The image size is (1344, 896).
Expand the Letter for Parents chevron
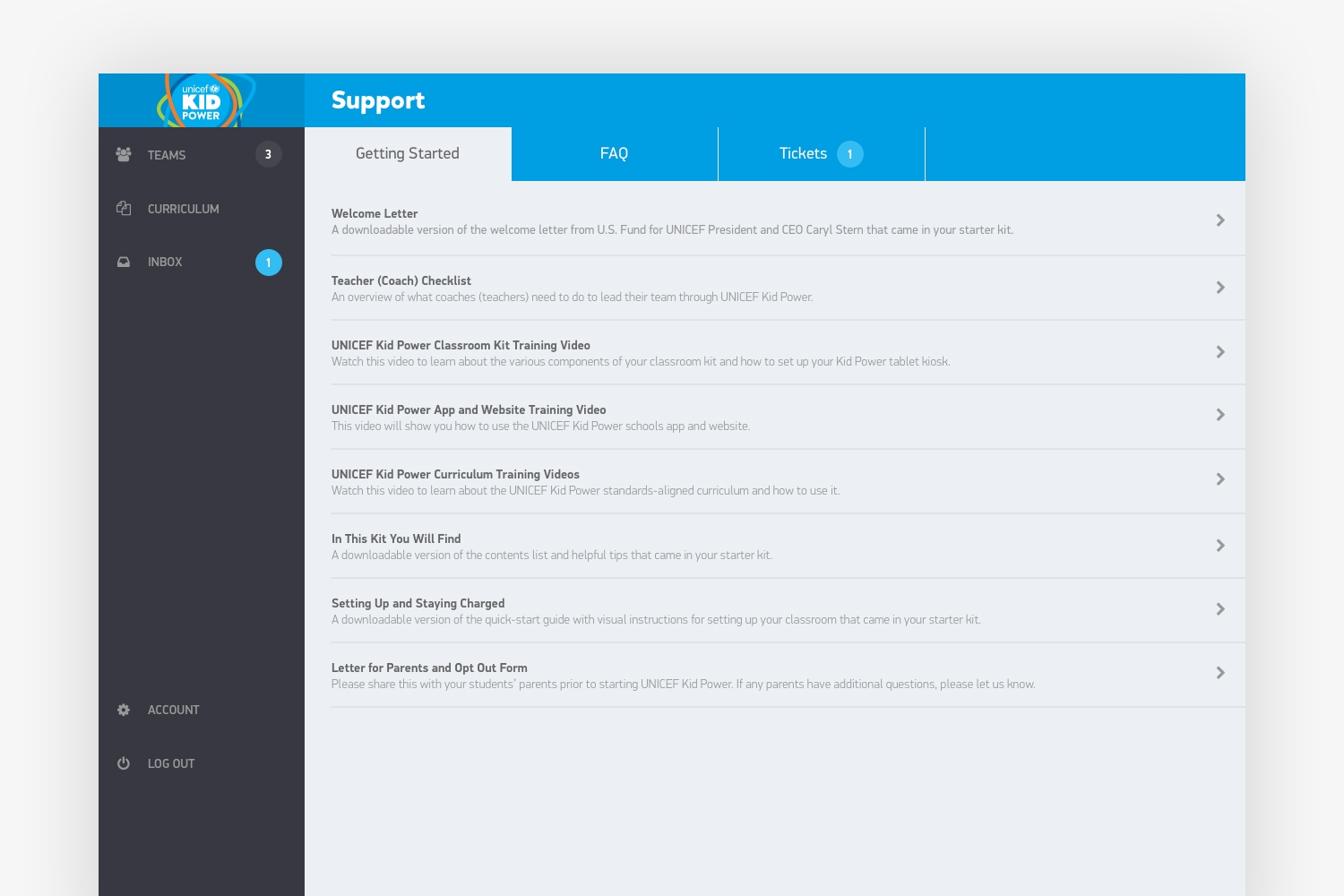coord(1220,673)
